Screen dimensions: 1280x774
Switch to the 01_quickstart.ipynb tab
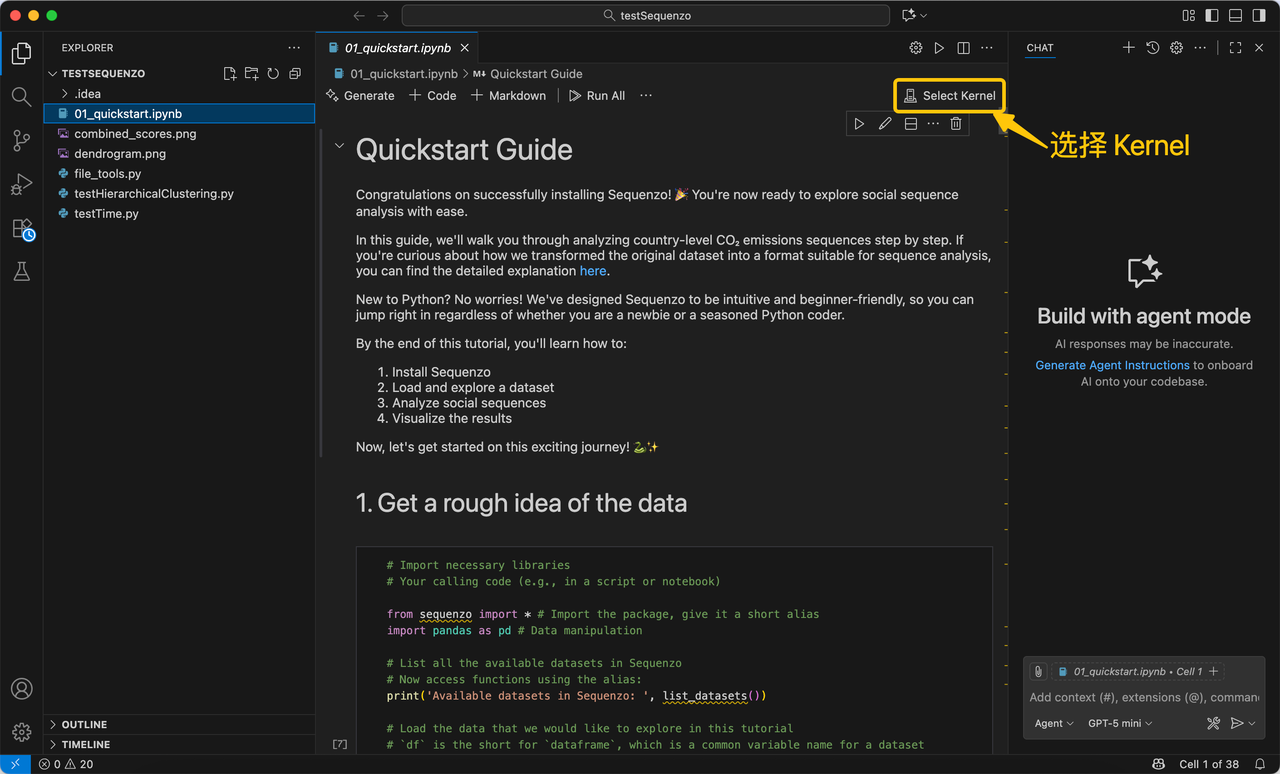click(x=397, y=48)
